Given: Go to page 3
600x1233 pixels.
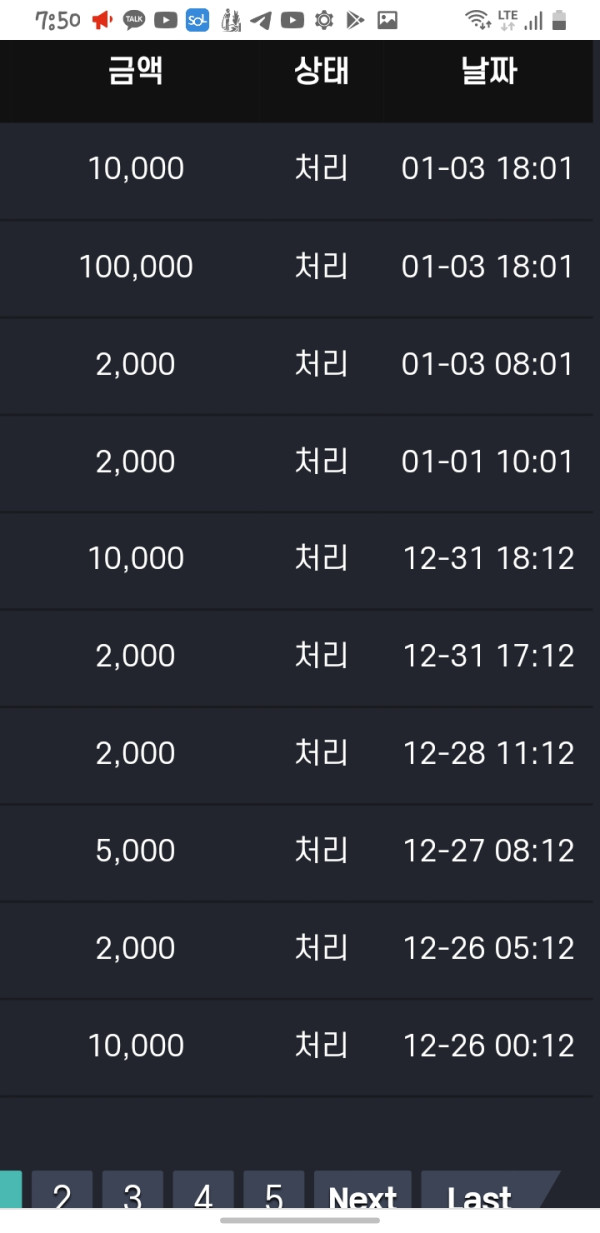Looking at the screenshot, I should click(132, 1193).
